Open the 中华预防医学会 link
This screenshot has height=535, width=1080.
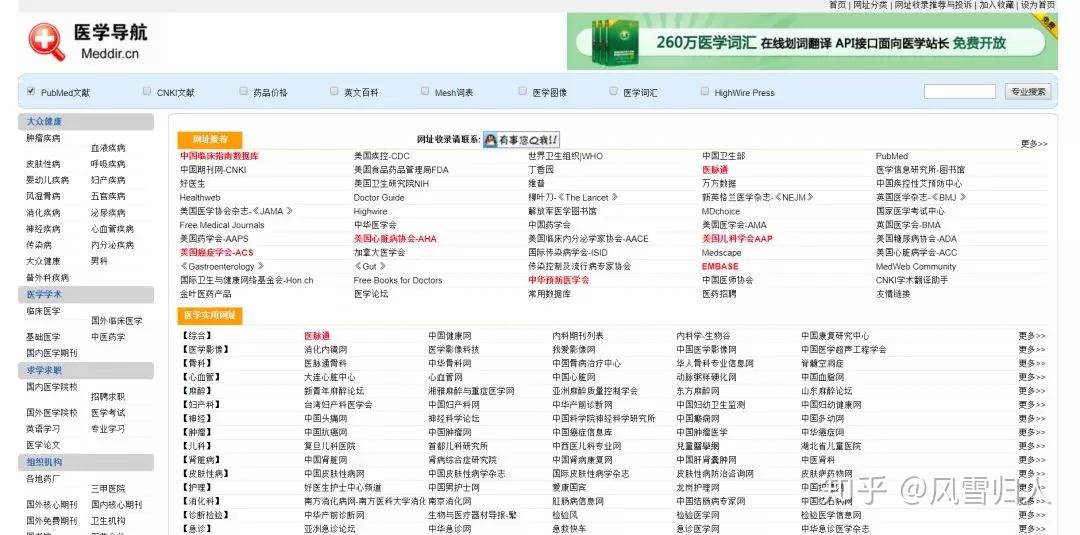pyautogui.click(x=559, y=280)
